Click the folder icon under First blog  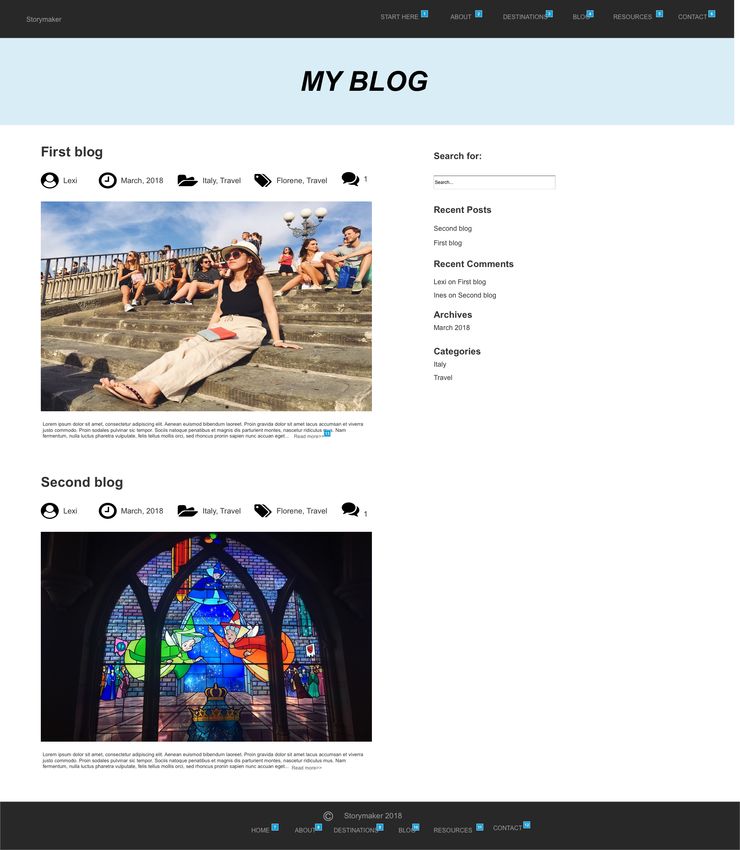point(188,181)
